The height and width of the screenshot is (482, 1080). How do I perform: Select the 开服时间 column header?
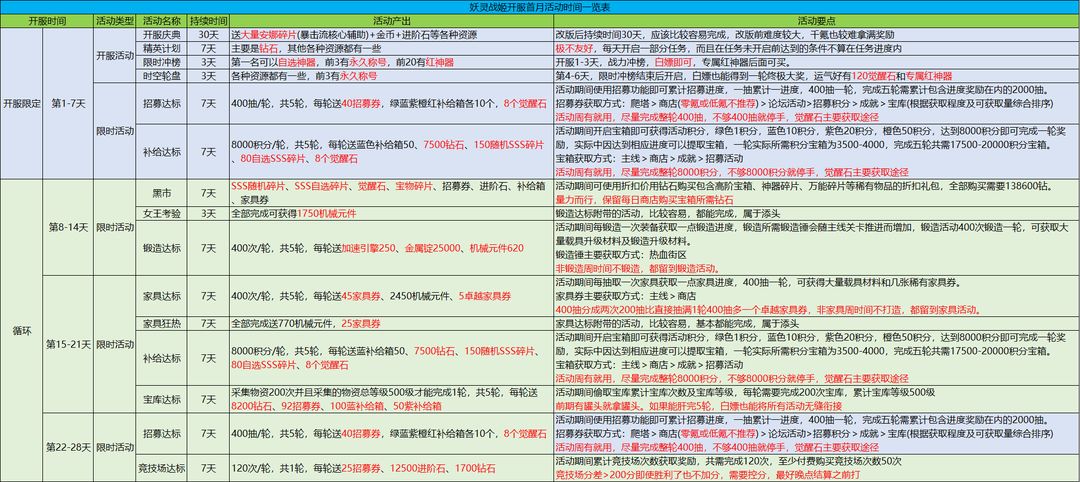pos(47,21)
